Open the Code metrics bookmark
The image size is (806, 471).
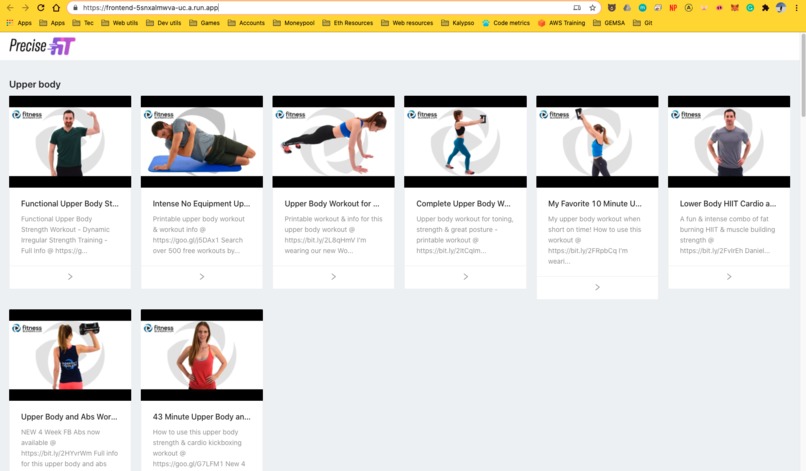click(506, 23)
